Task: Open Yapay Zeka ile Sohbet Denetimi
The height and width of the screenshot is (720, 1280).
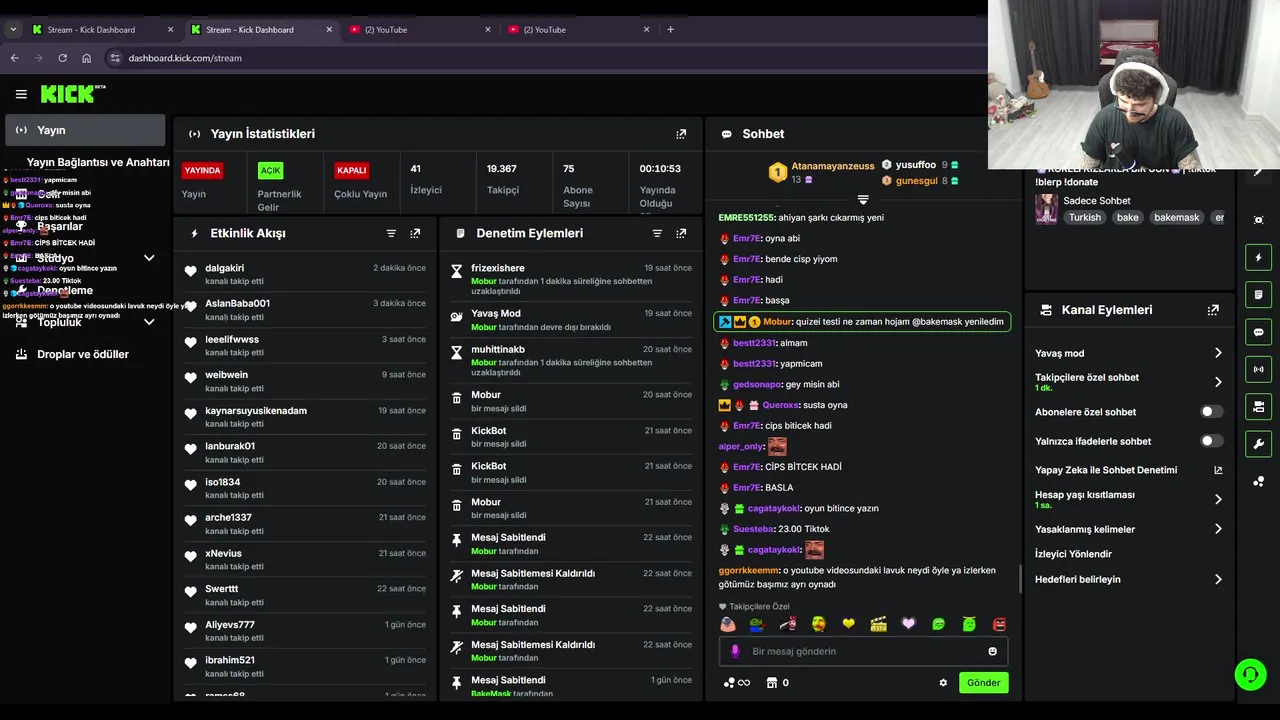Action: click(1128, 470)
